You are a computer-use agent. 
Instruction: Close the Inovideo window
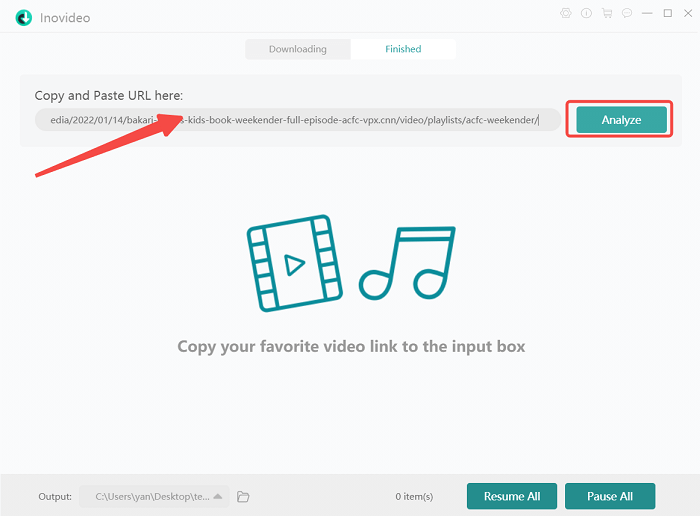click(688, 13)
